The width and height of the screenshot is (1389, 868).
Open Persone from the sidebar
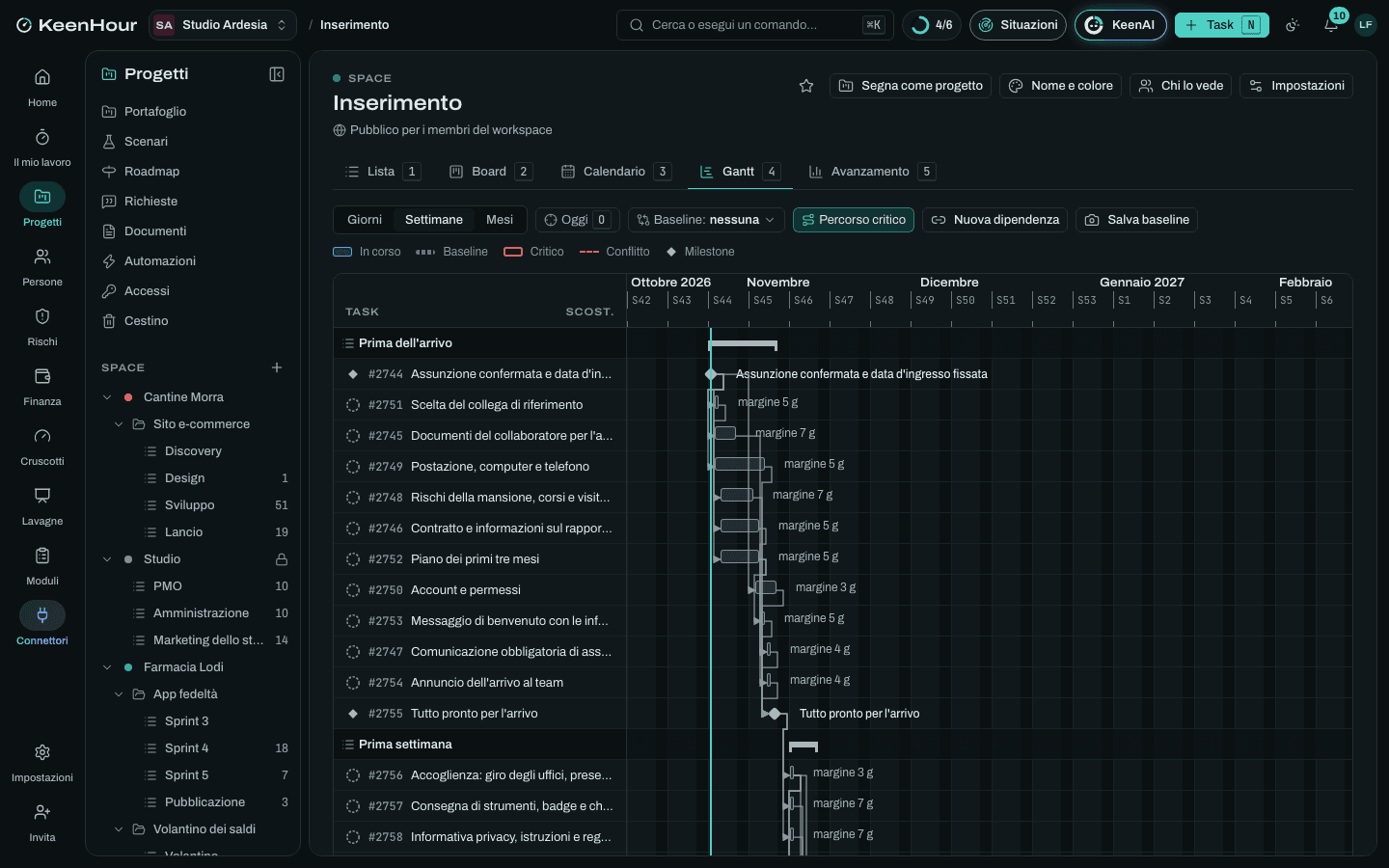pos(42,267)
